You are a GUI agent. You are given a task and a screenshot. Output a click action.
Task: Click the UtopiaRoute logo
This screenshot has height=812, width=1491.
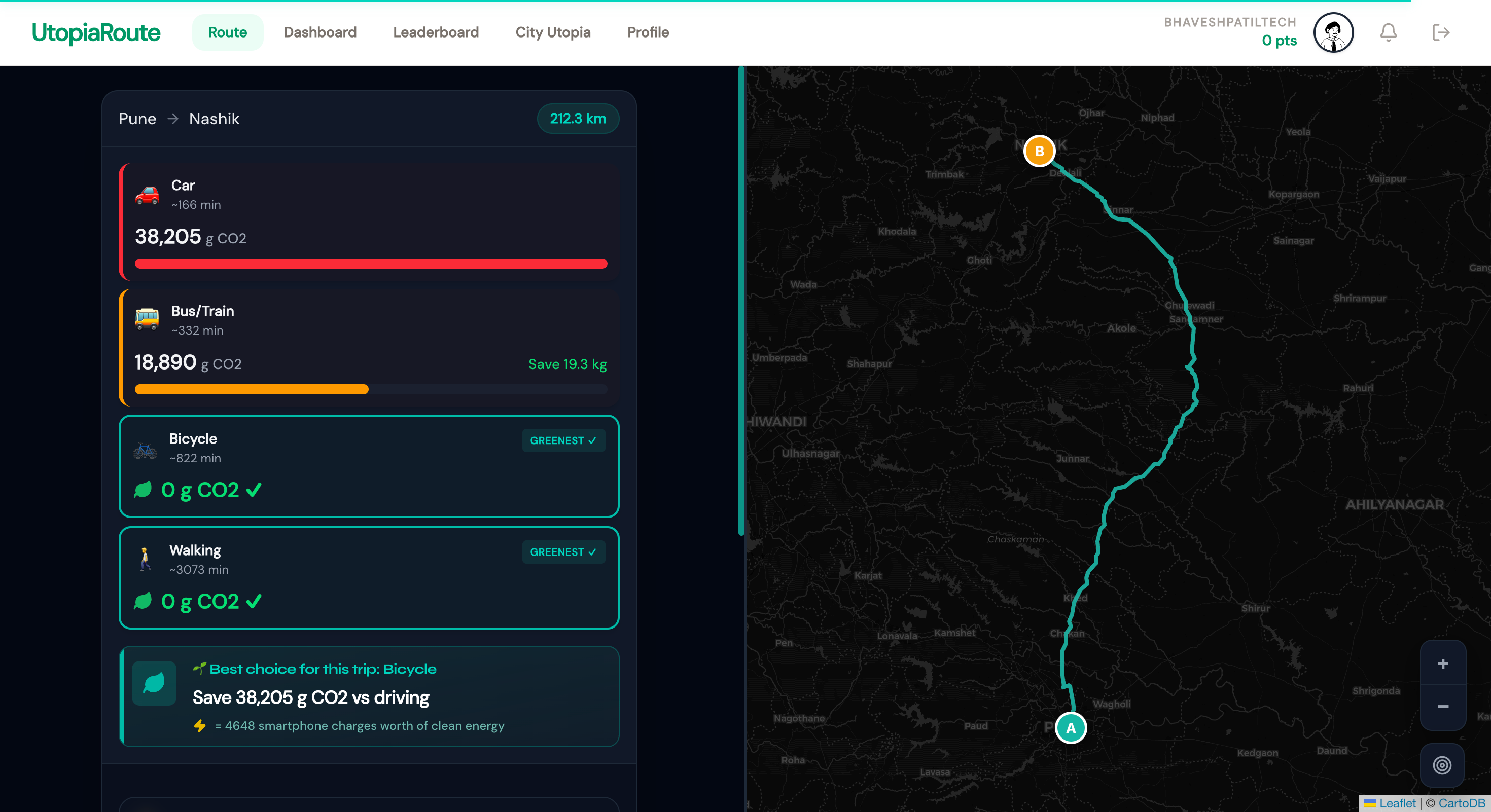[x=96, y=32]
